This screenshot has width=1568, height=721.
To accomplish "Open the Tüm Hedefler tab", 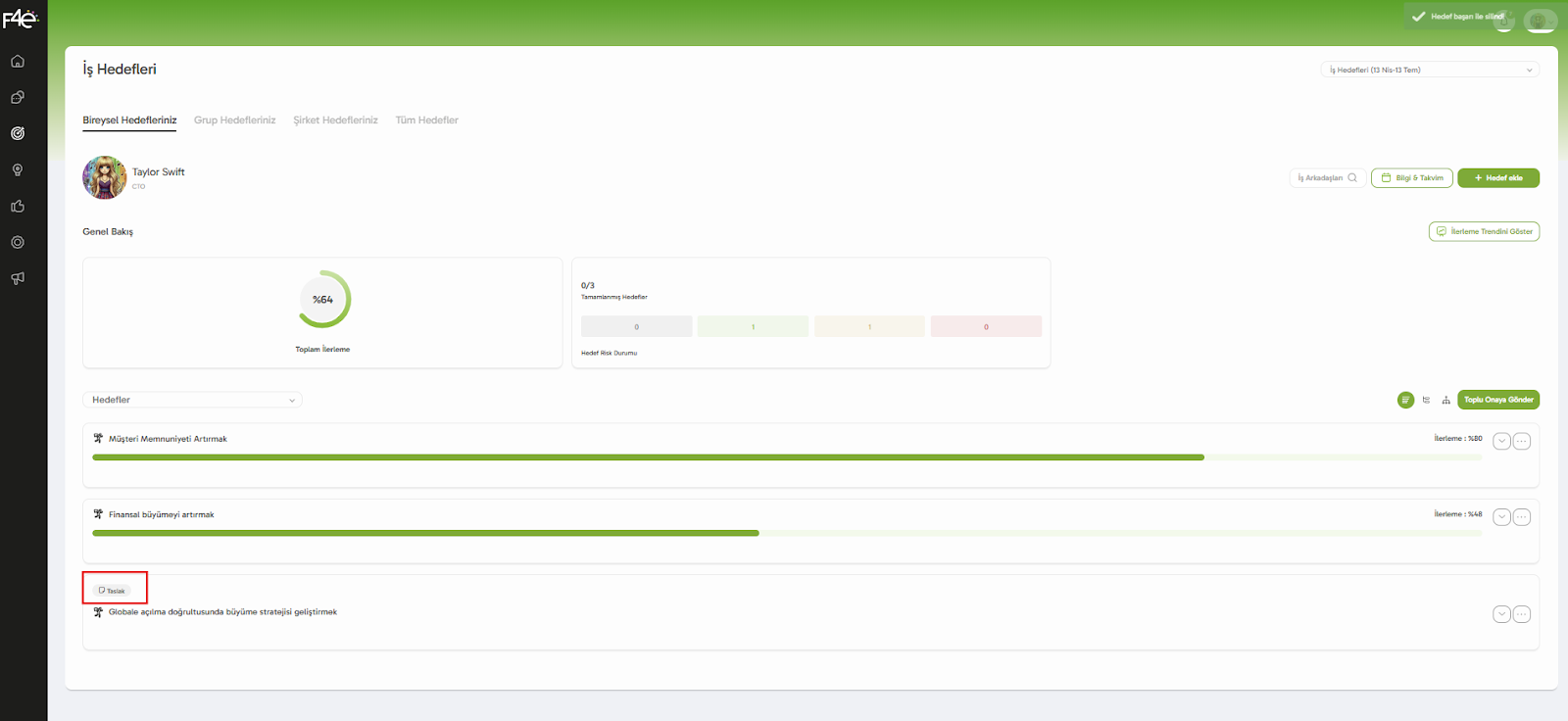I will (x=426, y=120).
